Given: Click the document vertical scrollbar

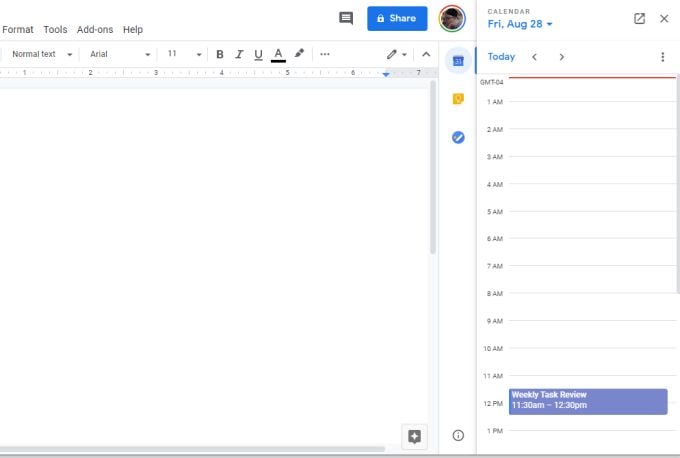Looking at the screenshot, I should click(x=432, y=167).
